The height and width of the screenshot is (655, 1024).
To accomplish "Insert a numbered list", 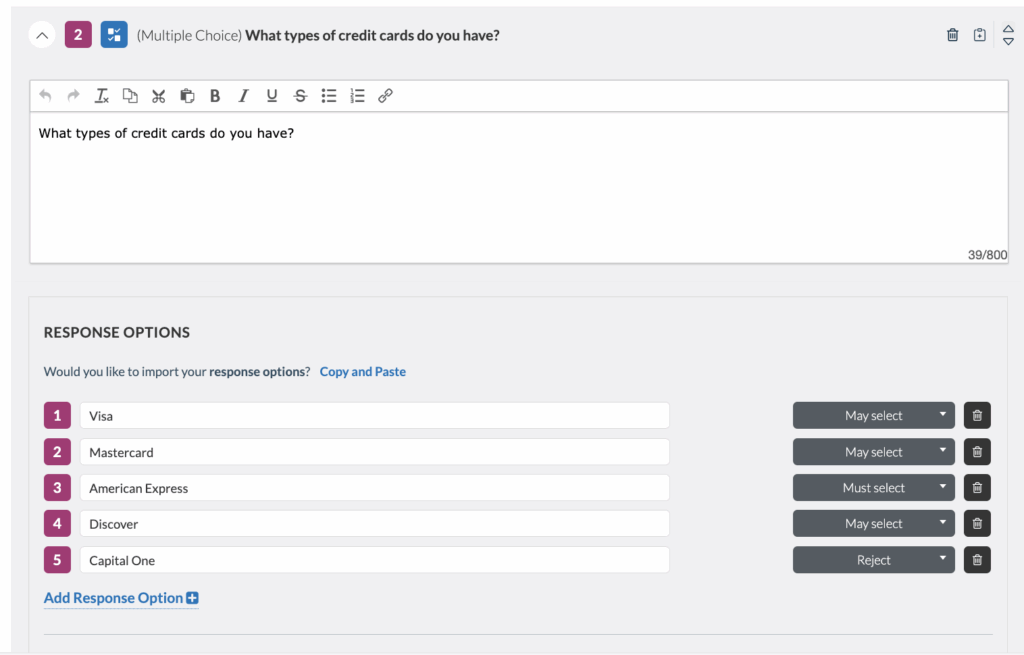I will click(x=357, y=95).
